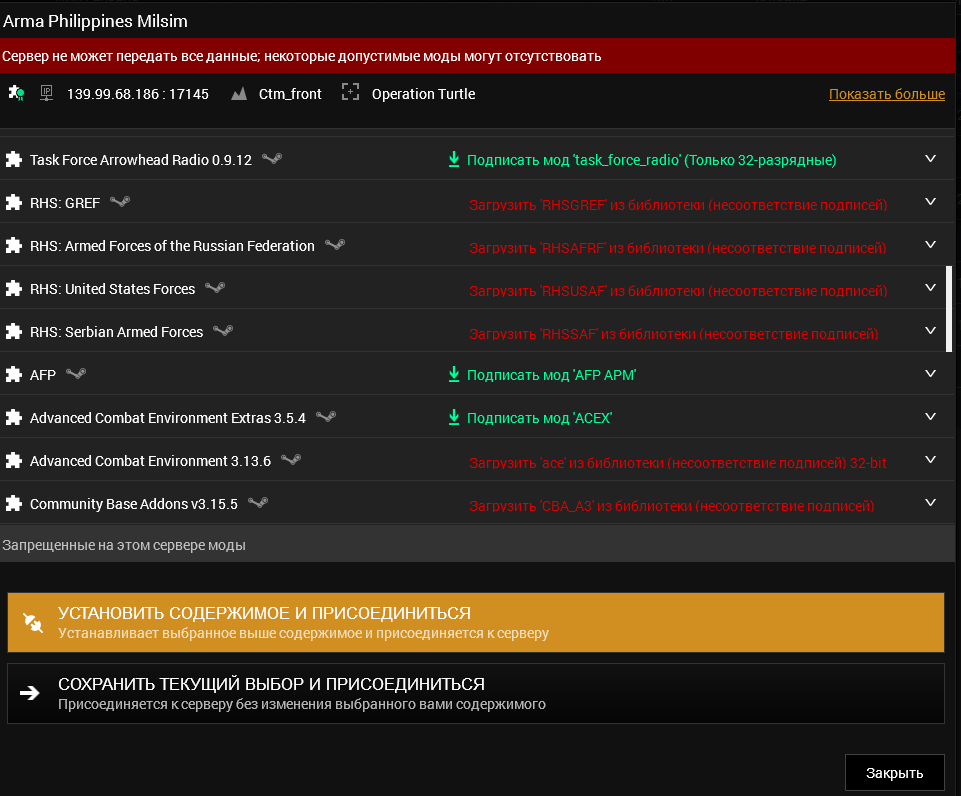Click the map terrain icon near Ctm_front

(239, 94)
